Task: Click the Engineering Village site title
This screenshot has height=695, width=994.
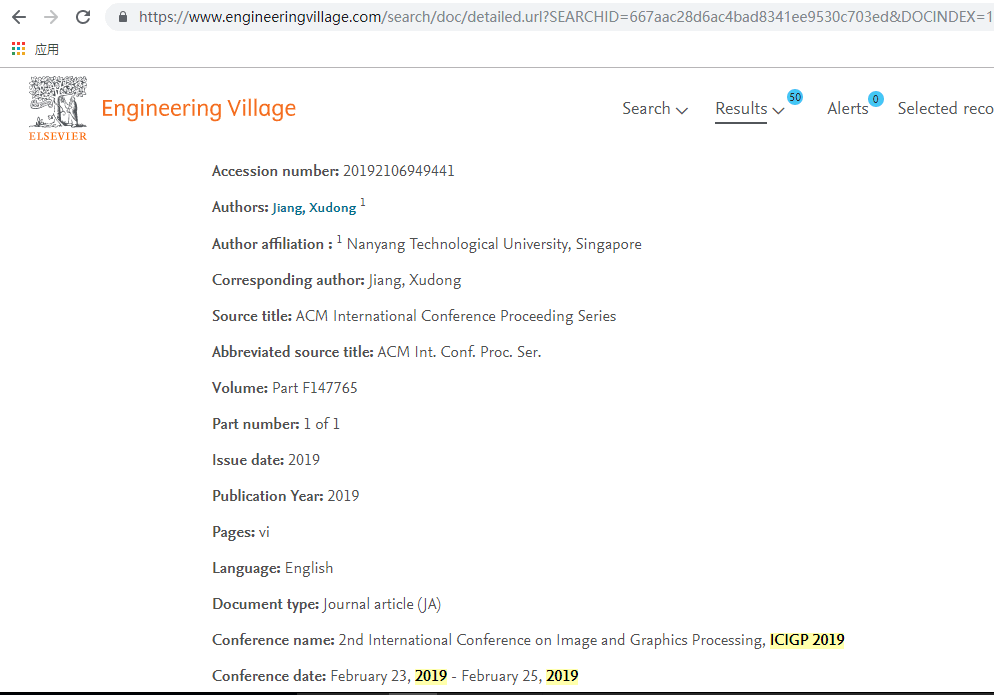Action: (198, 108)
